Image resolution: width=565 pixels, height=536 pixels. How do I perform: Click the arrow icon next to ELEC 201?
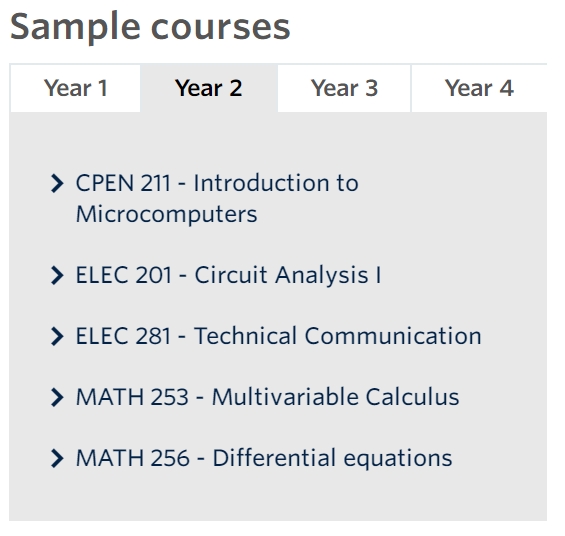(57, 276)
